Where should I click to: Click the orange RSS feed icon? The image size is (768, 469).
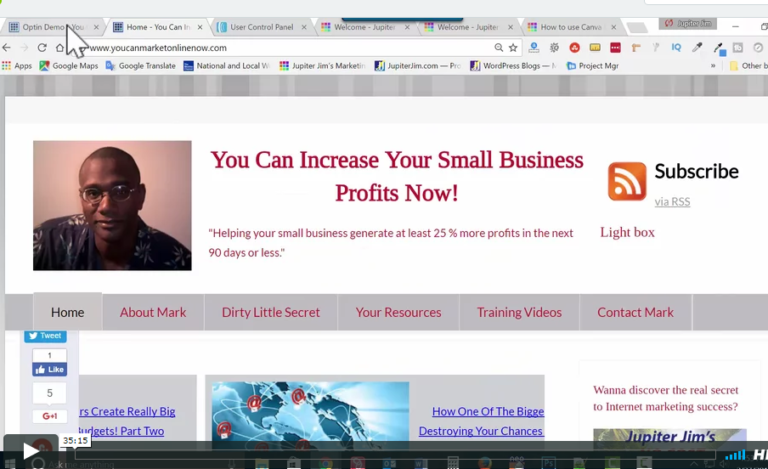[x=627, y=181]
